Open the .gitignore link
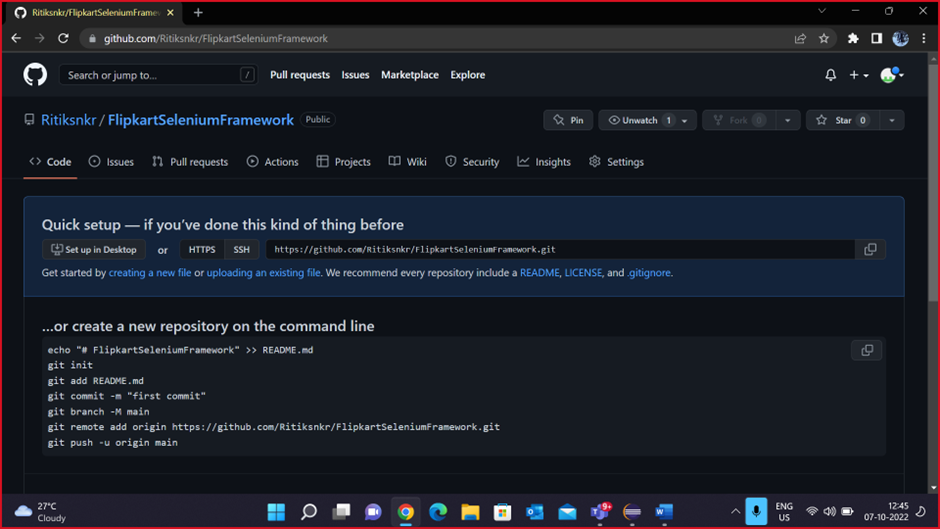Viewport: 940px width, 529px height. [649, 273]
